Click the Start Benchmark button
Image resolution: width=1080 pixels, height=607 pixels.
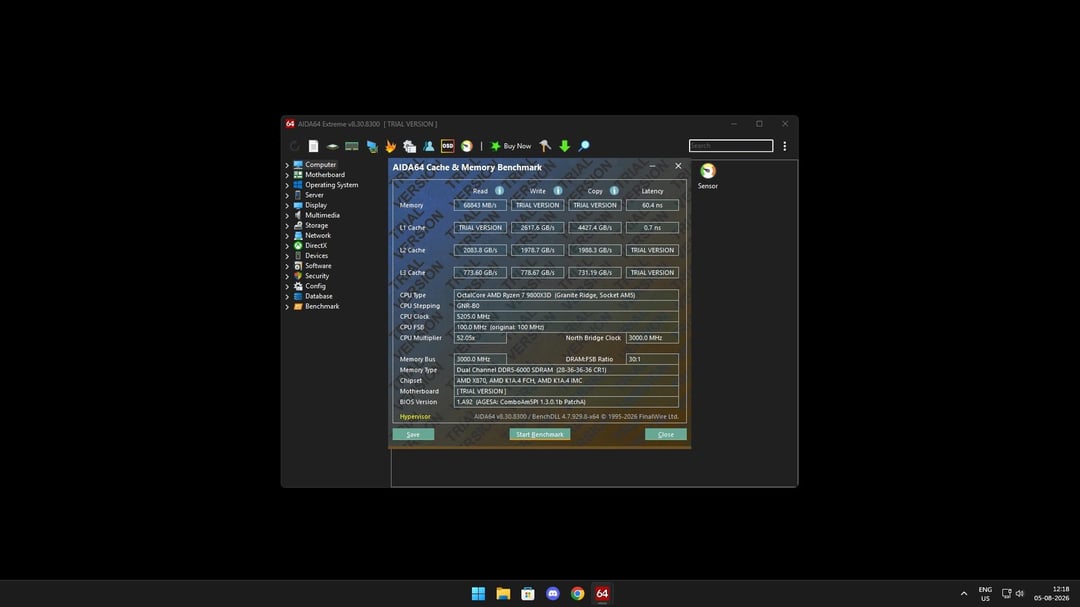[539, 434]
